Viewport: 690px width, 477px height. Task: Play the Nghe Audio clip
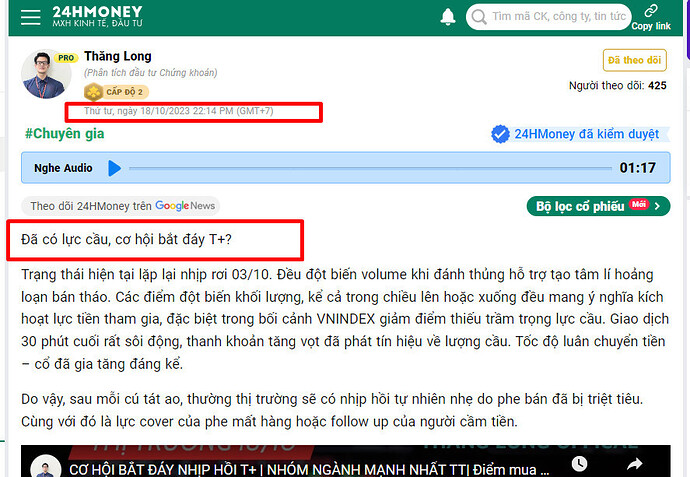pyautogui.click(x=114, y=168)
